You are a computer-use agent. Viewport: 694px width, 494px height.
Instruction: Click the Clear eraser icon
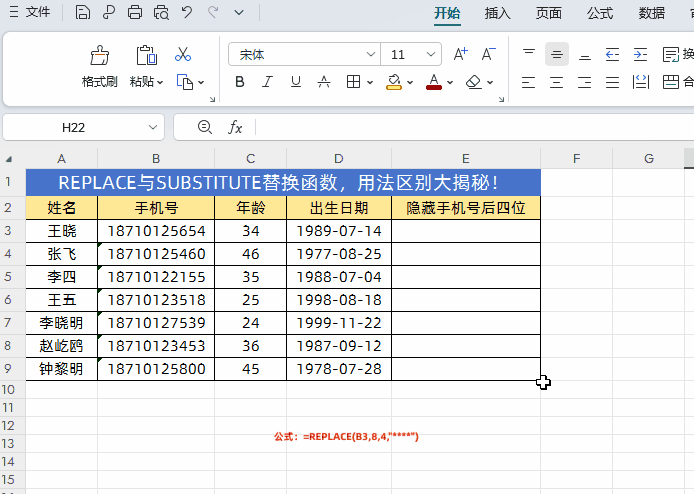tap(474, 82)
